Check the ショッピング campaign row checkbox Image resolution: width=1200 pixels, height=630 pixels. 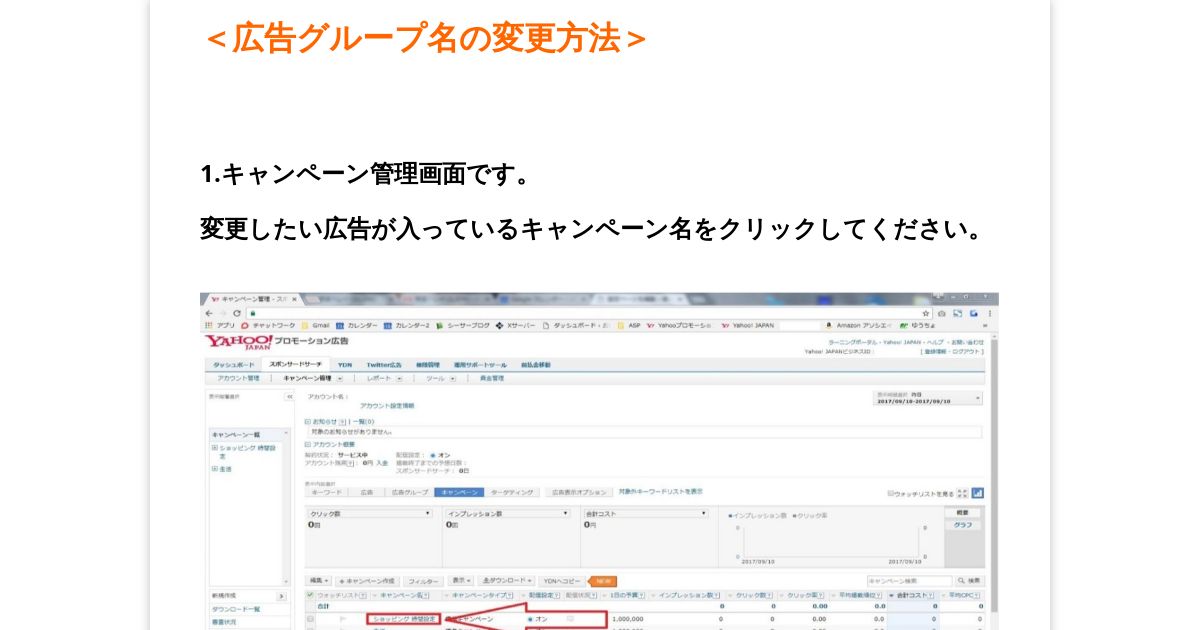[310, 619]
